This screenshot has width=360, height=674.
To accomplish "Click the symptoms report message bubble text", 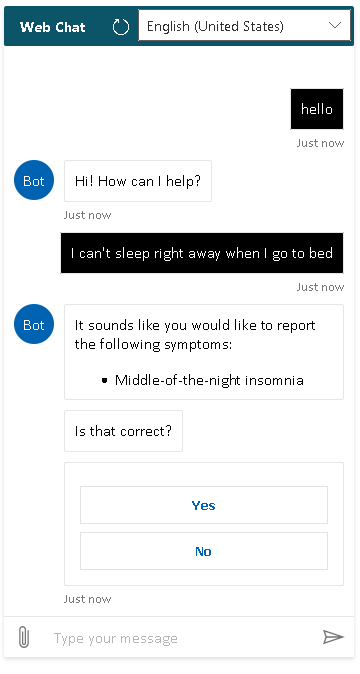I will [195, 335].
